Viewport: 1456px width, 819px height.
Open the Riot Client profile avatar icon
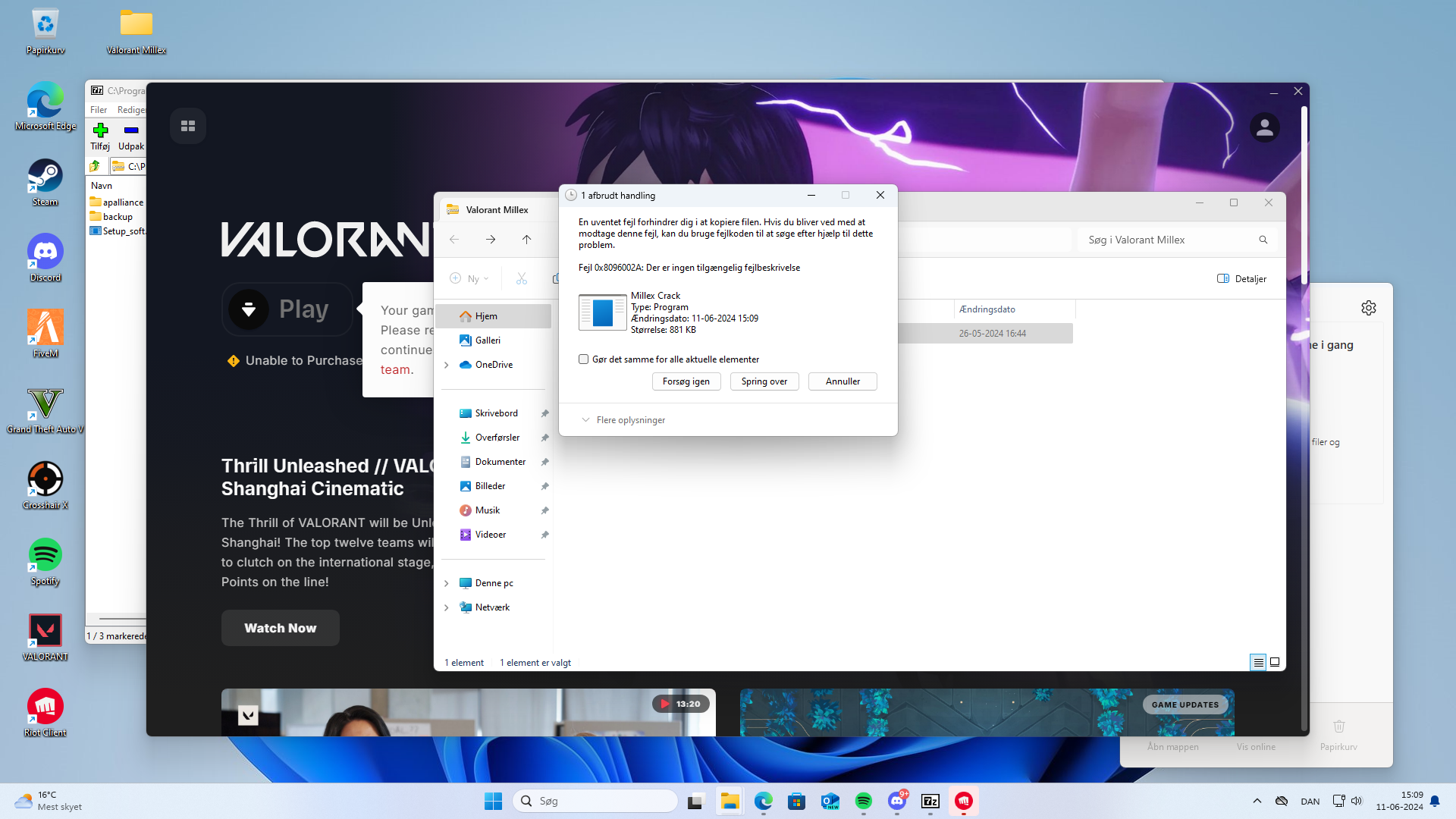pyautogui.click(x=1264, y=128)
